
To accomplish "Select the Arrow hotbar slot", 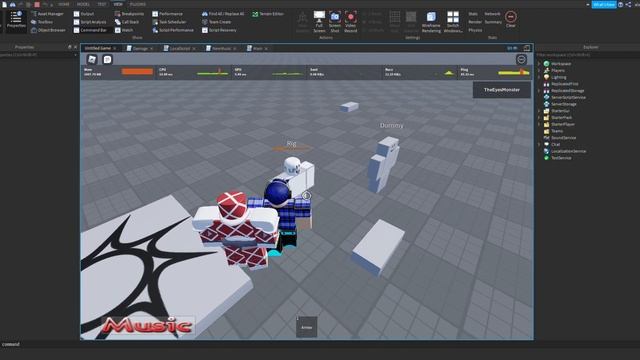I will [307, 327].
